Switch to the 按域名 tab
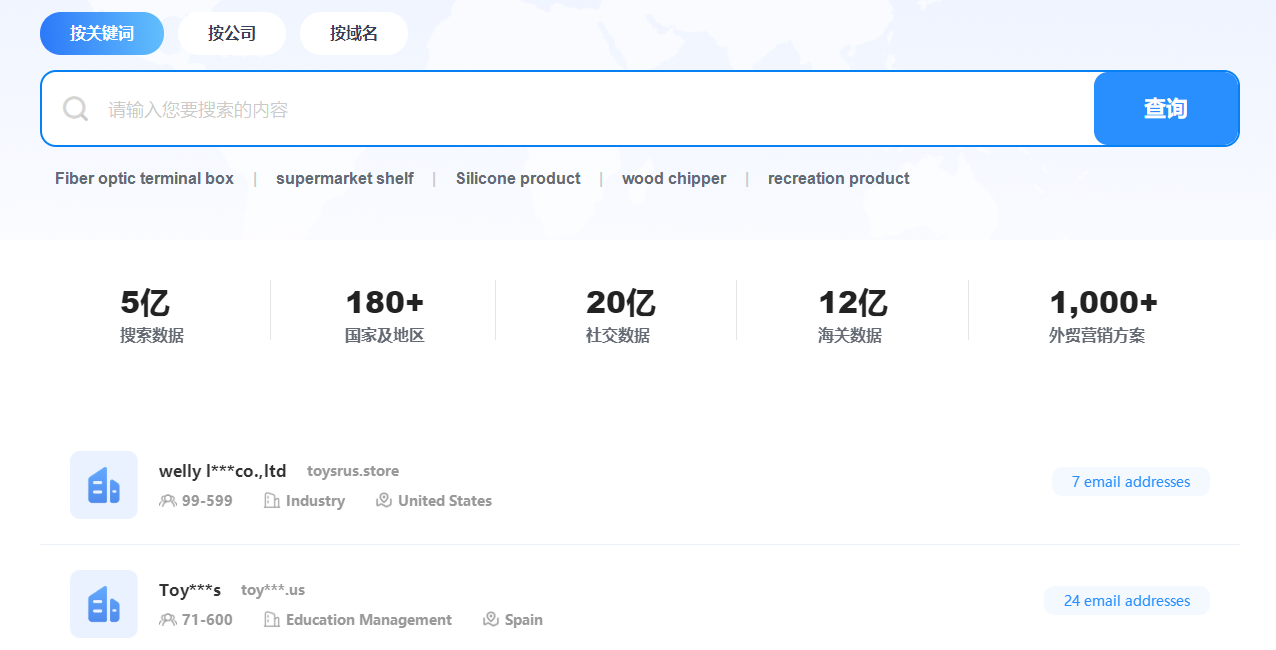 coord(354,33)
